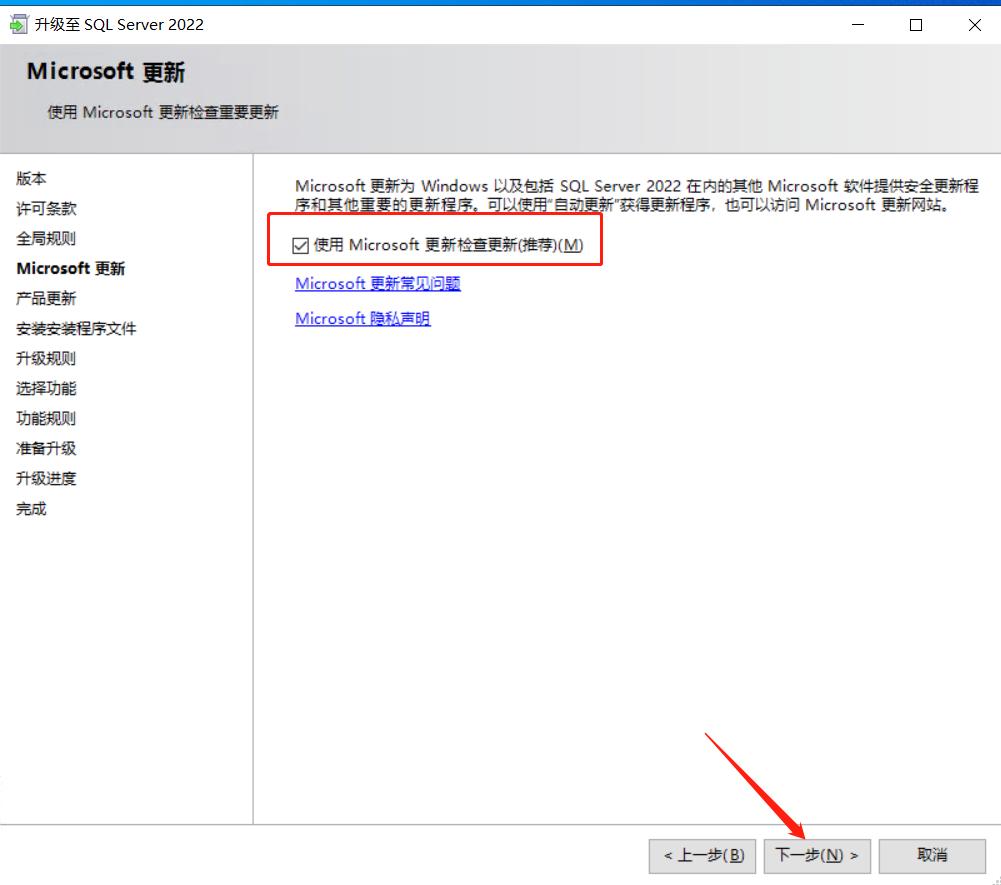This screenshot has width=1001, height=885.
Task: Open the Microsoft 更新常见问题 link
Action: [378, 283]
